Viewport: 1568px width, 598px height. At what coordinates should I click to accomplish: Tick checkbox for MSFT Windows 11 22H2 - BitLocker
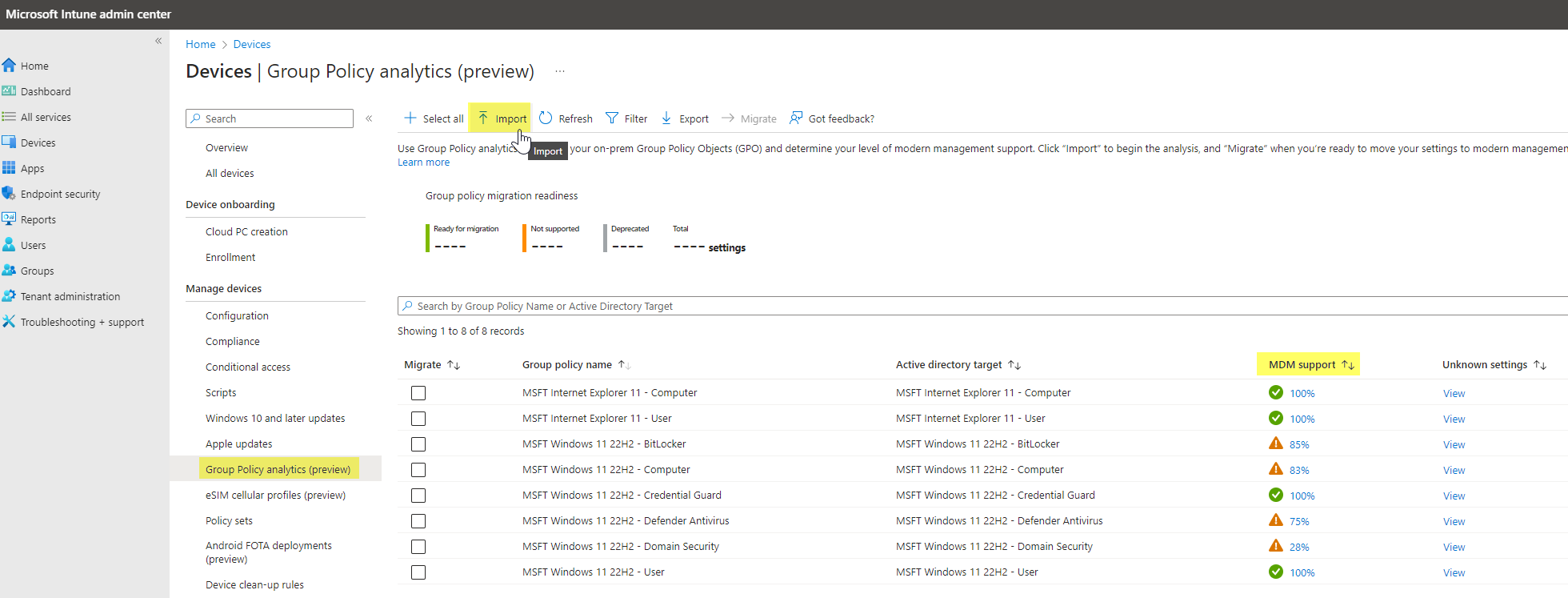(x=418, y=444)
